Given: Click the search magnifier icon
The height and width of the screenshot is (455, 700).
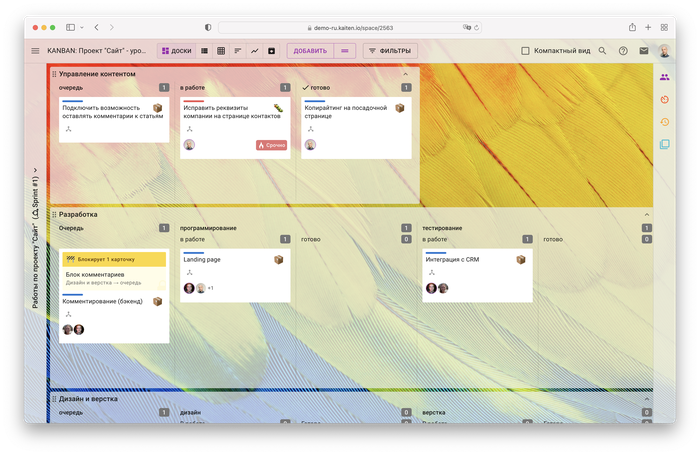Looking at the screenshot, I should (602, 50).
